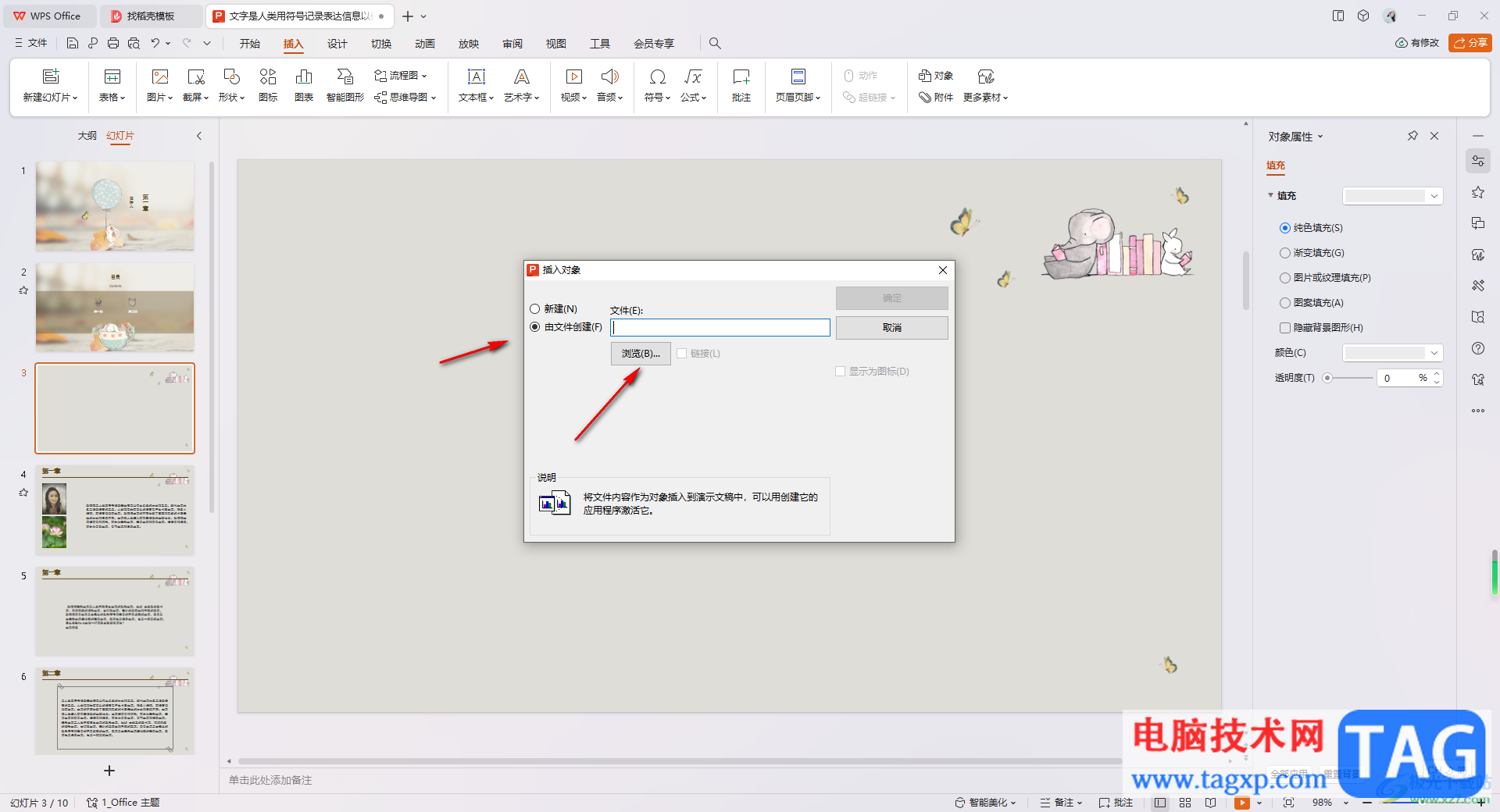The height and width of the screenshot is (812, 1500).
Task: Click the 分享 share button
Action: tap(1470, 43)
